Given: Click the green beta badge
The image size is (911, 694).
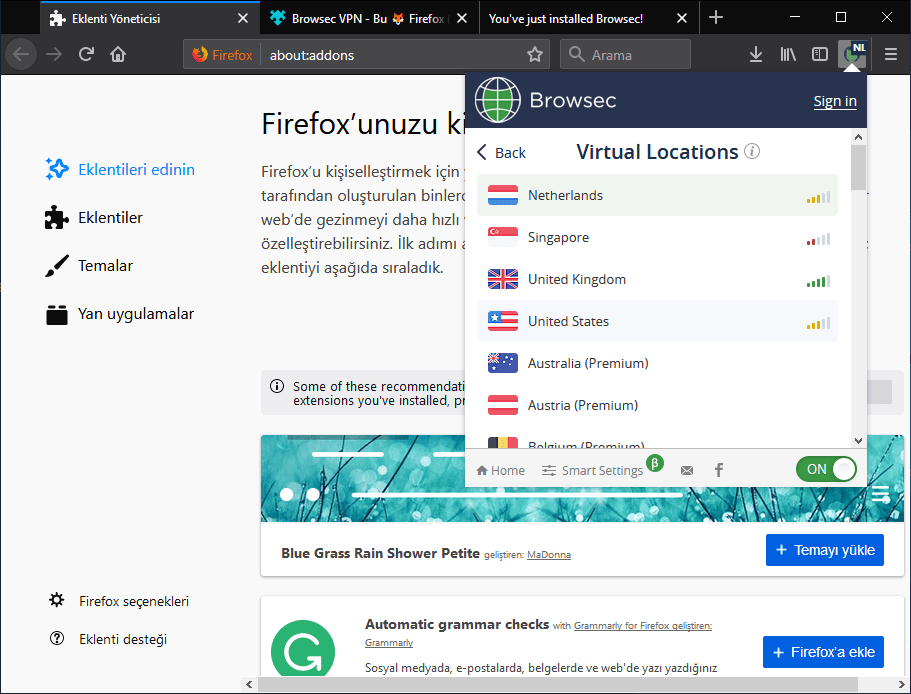Looking at the screenshot, I should [x=655, y=463].
